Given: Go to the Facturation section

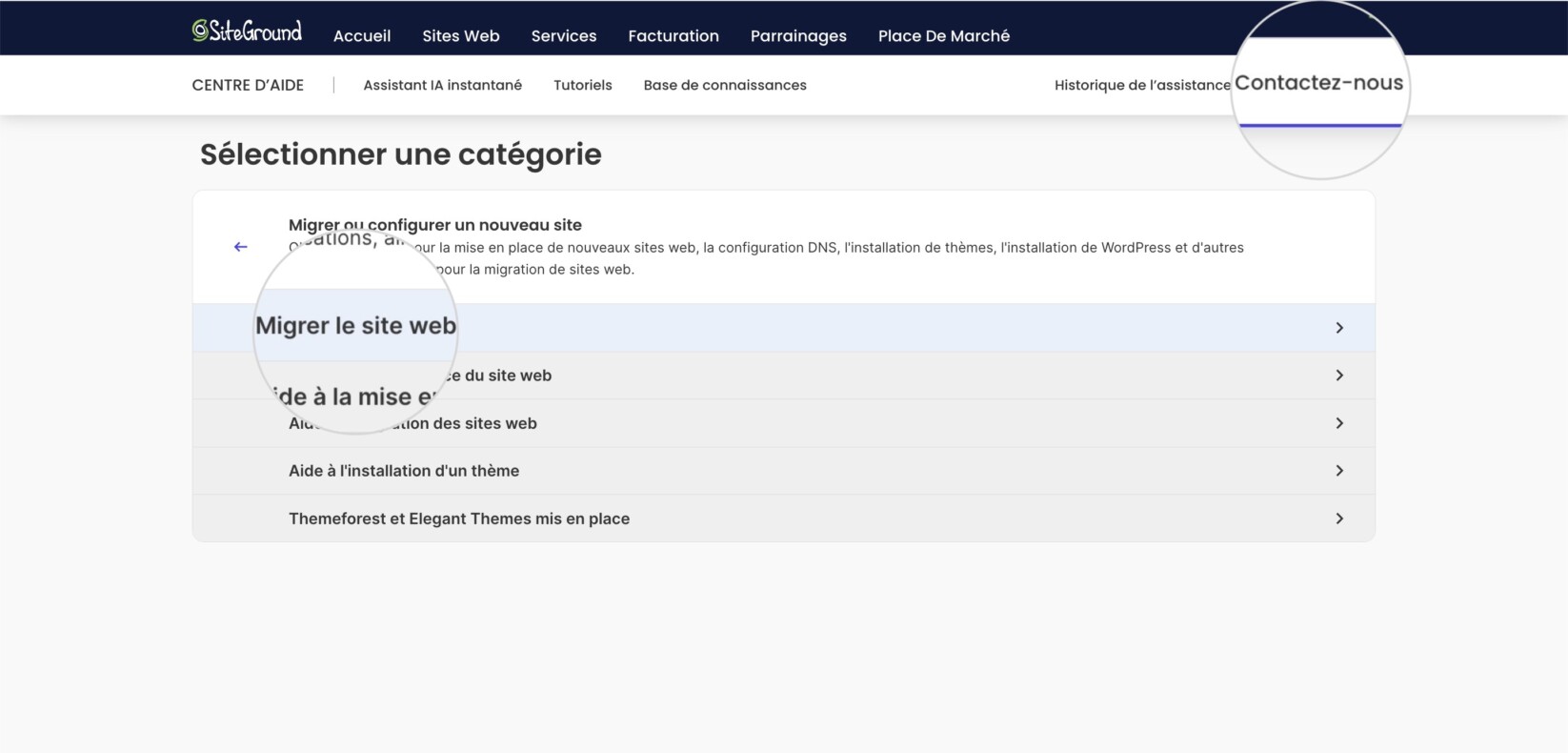Looking at the screenshot, I should 673,36.
